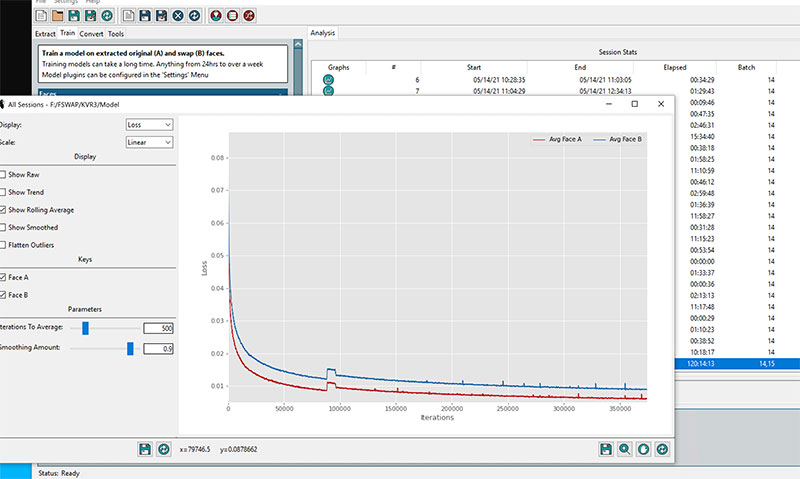This screenshot has height=479, width=800.
Task: Click the Smoothing field showing 0.9
Action: [x=158, y=348]
